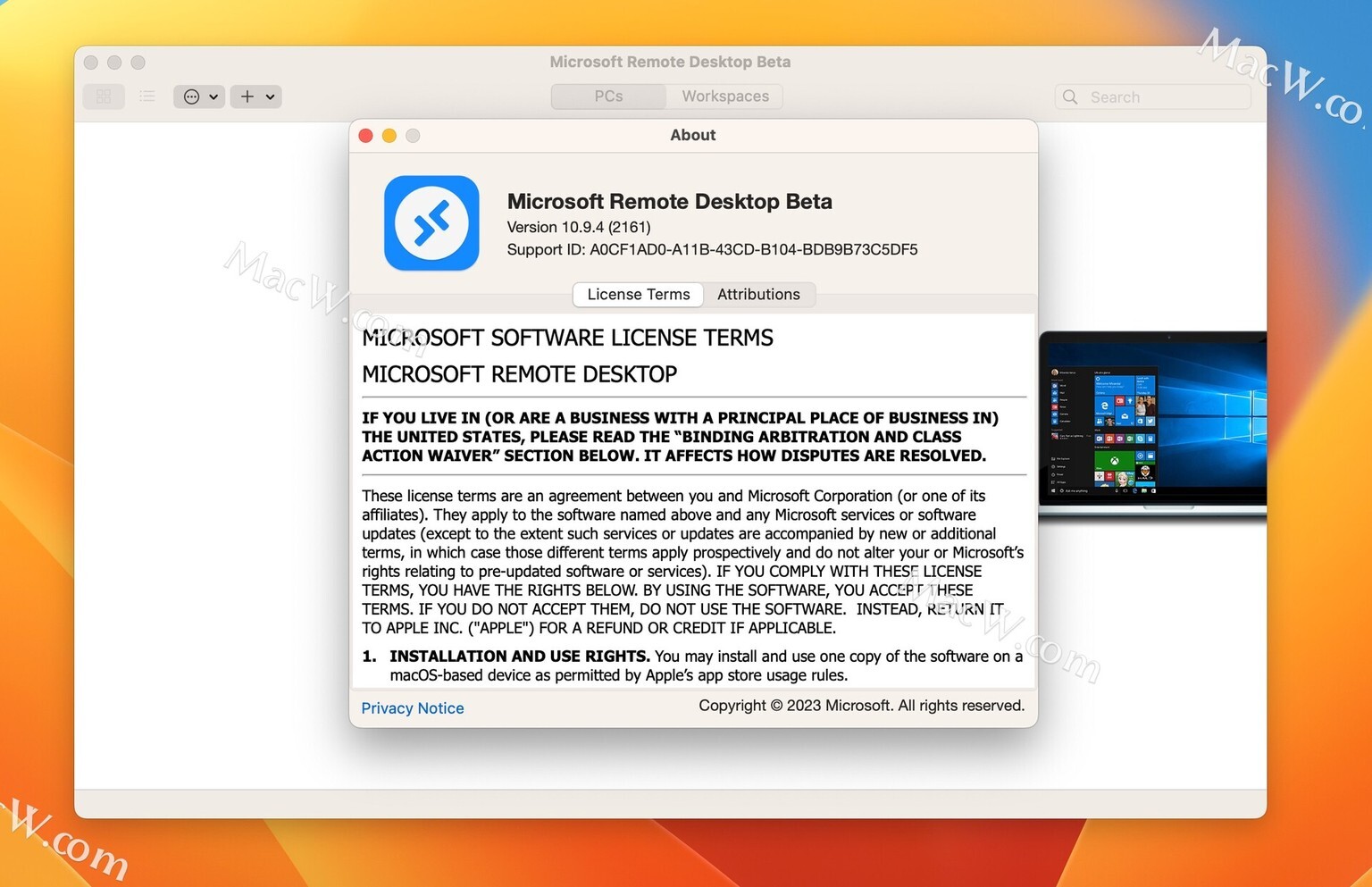The image size is (1372, 887).
Task: Click the Search field in main window
Action: pos(1153,96)
